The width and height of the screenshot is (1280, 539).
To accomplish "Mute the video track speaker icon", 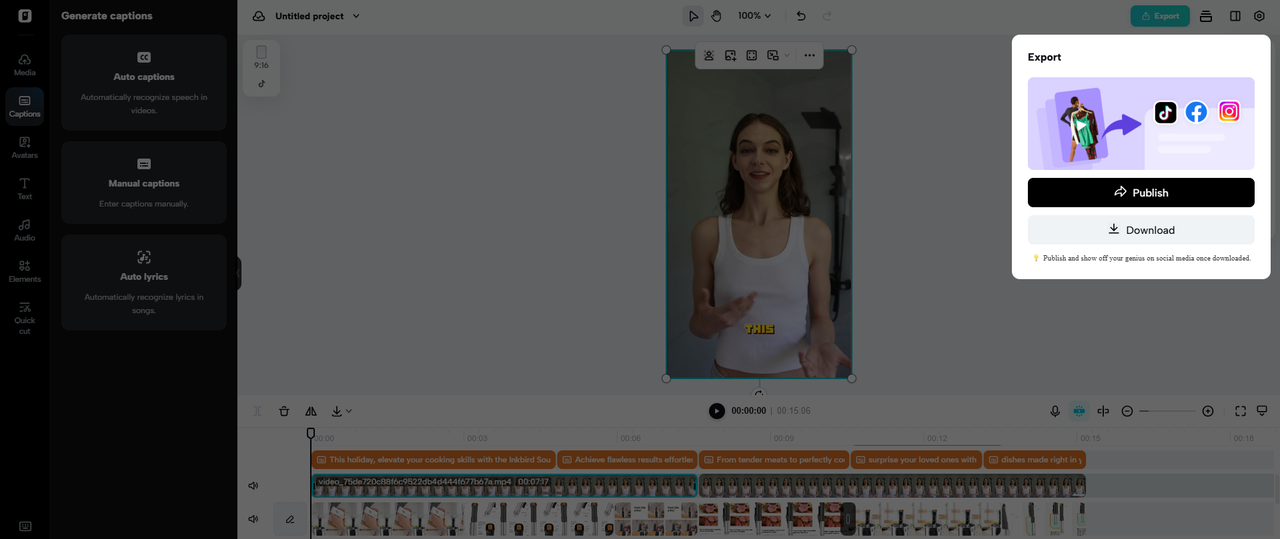I will tap(253, 486).
